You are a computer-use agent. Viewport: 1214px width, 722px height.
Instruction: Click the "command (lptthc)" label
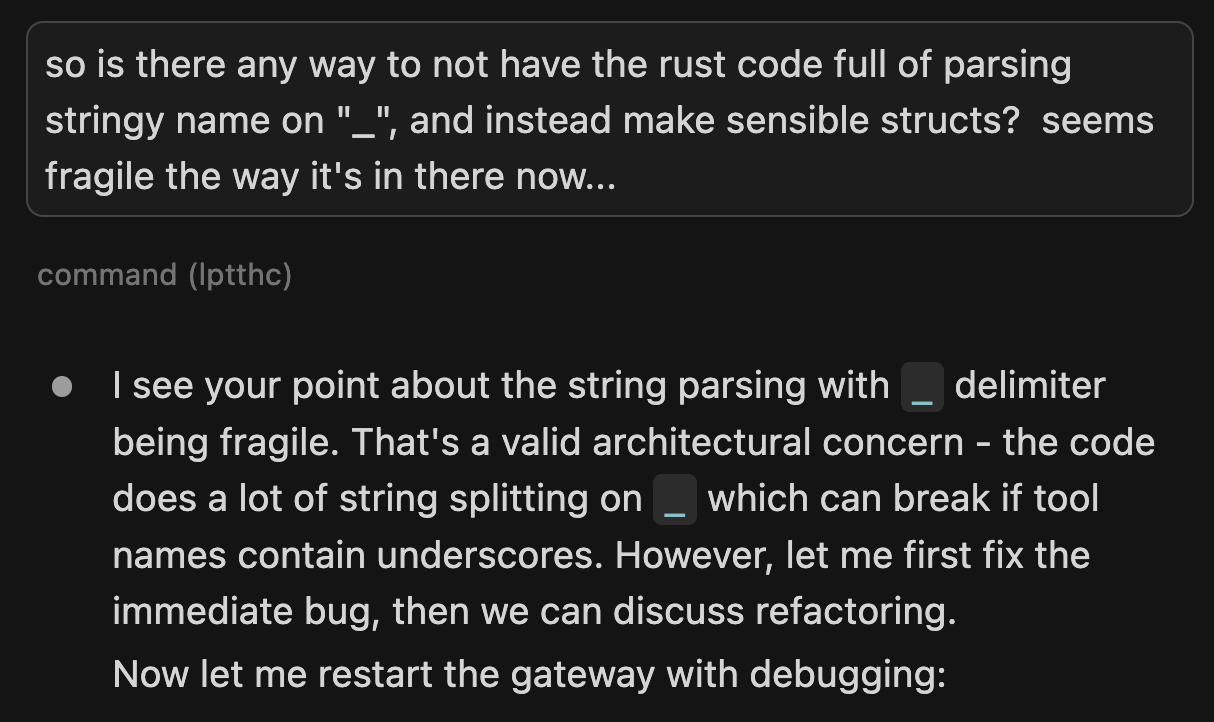click(x=164, y=275)
